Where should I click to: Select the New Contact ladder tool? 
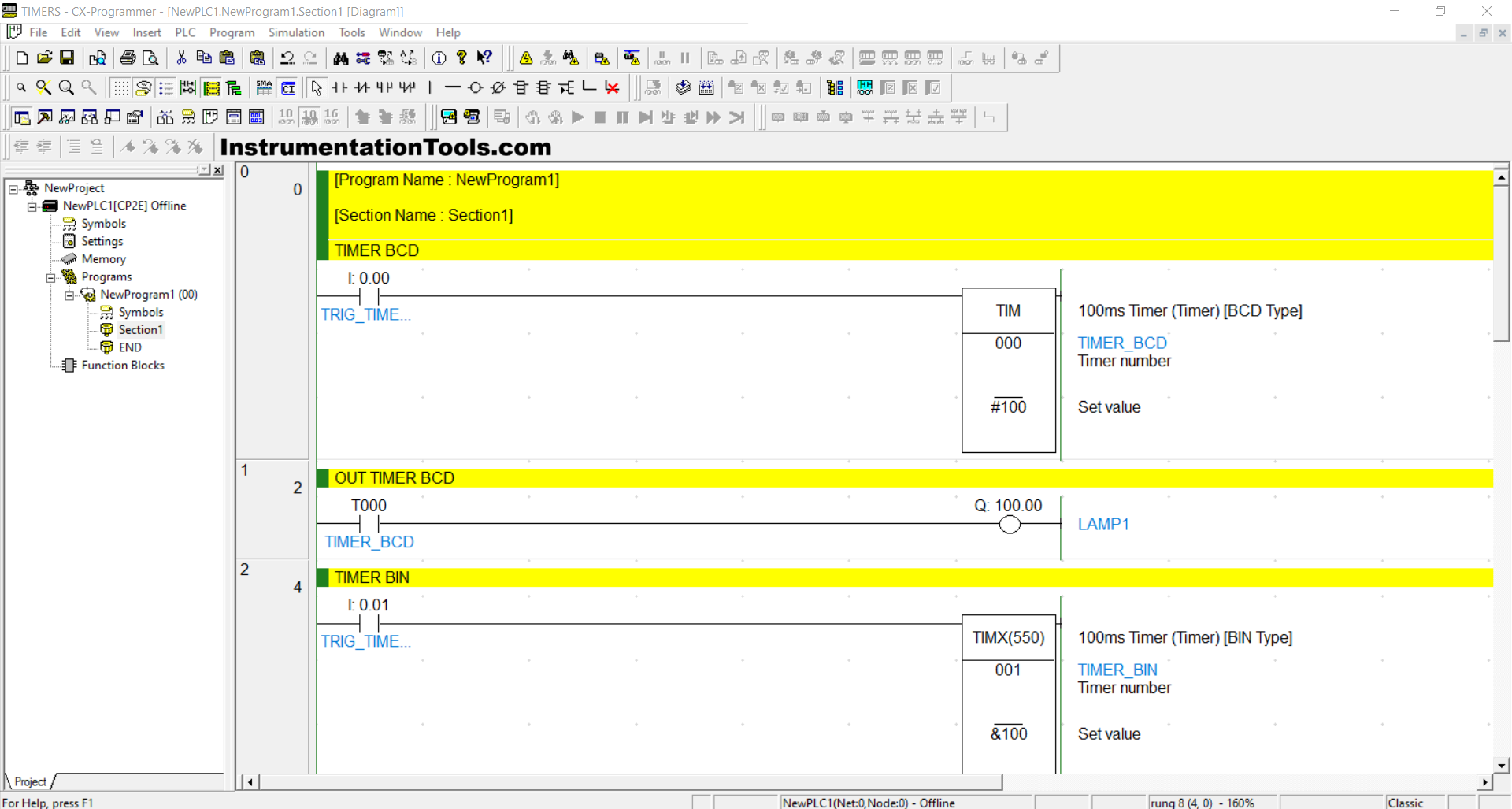click(339, 87)
